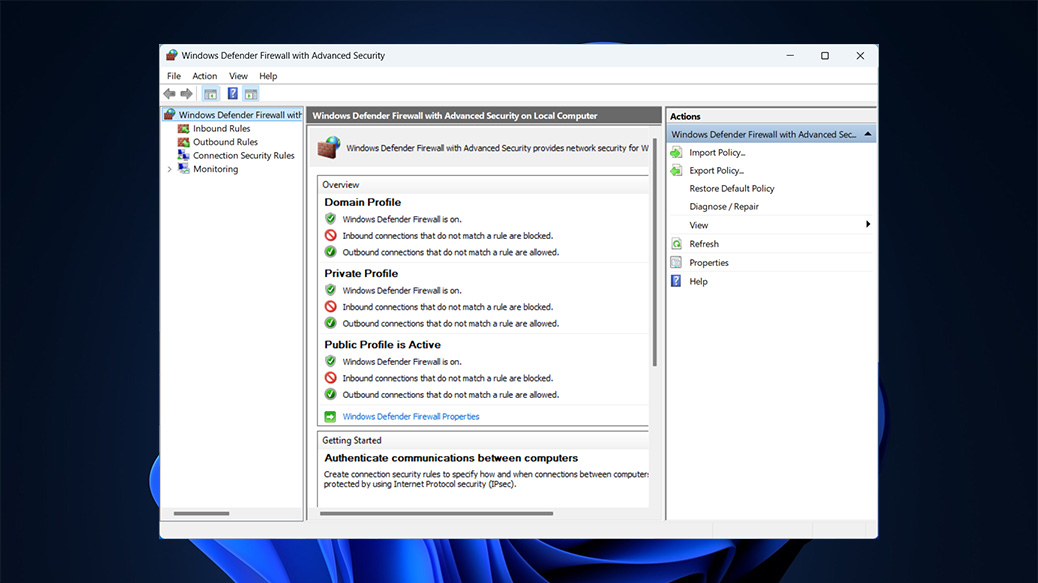Click the brick wall globe icon in overview
Image resolution: width=1038 pixels, height=583 pixels.
pyautogui.click(x=329, y=147)
